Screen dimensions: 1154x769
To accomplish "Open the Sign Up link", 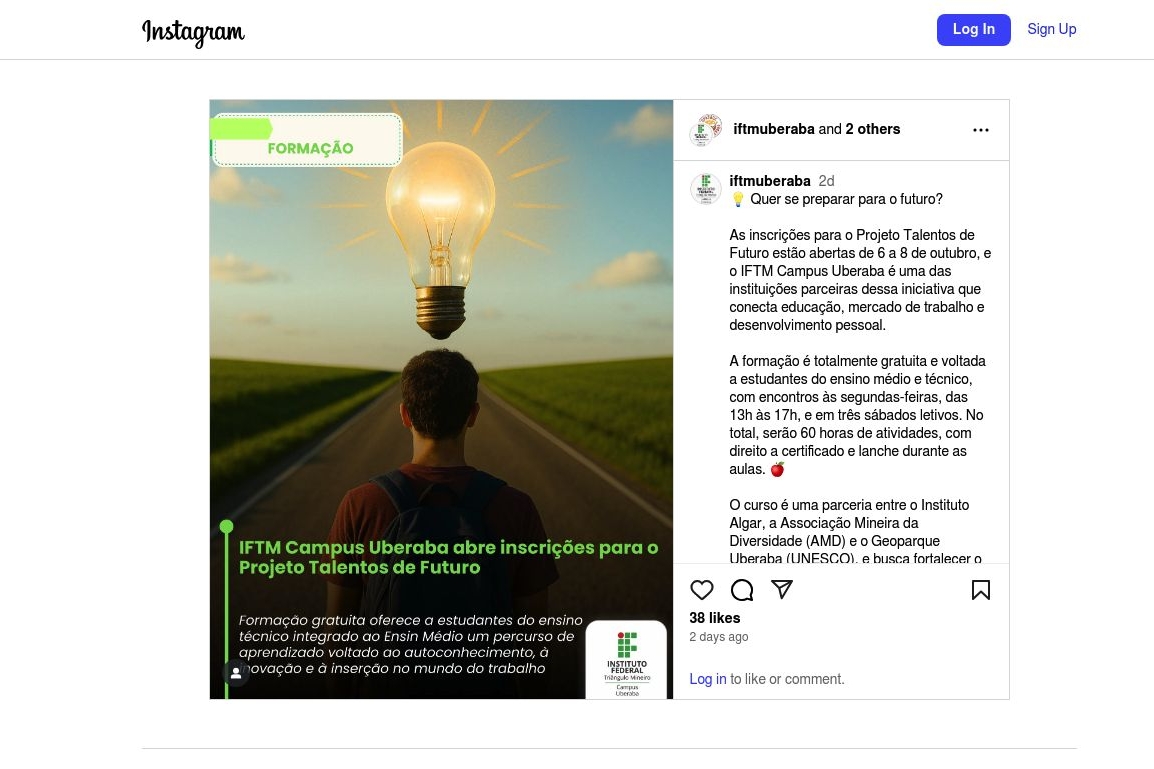I will pos(1051,29).
